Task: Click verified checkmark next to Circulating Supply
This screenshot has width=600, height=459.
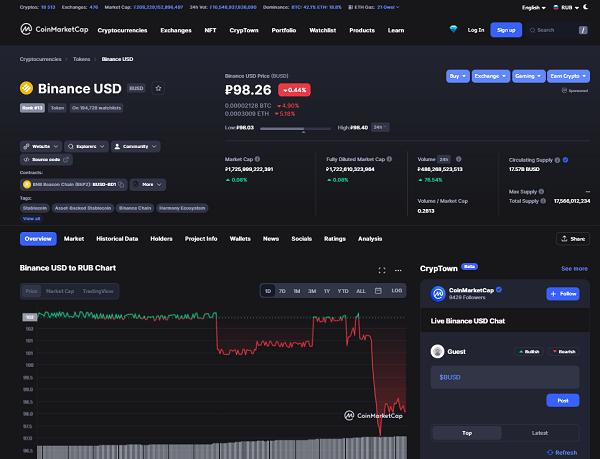Action: (565, 160)
